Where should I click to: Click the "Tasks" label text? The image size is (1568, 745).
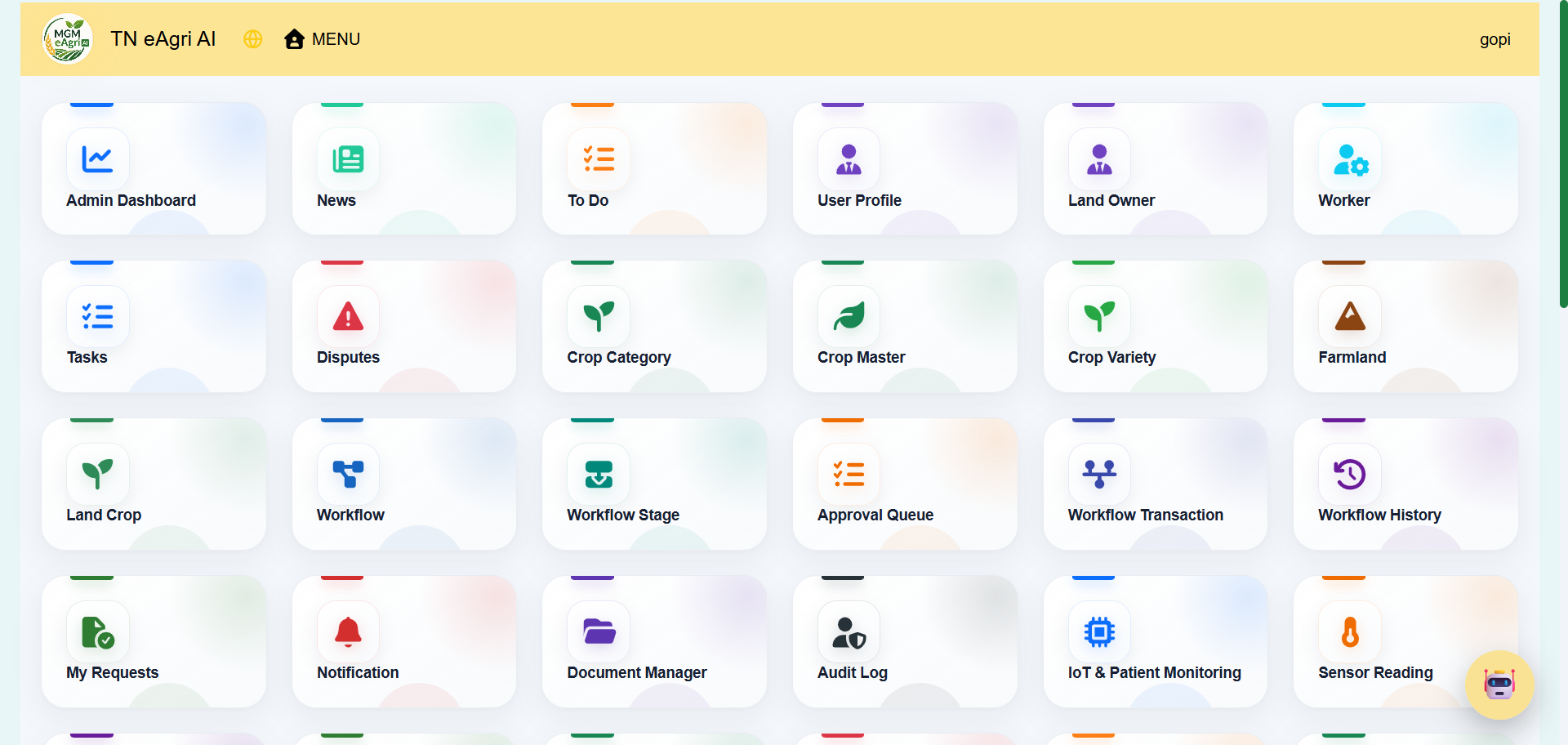pyautogui.click(x=87, y=357)
